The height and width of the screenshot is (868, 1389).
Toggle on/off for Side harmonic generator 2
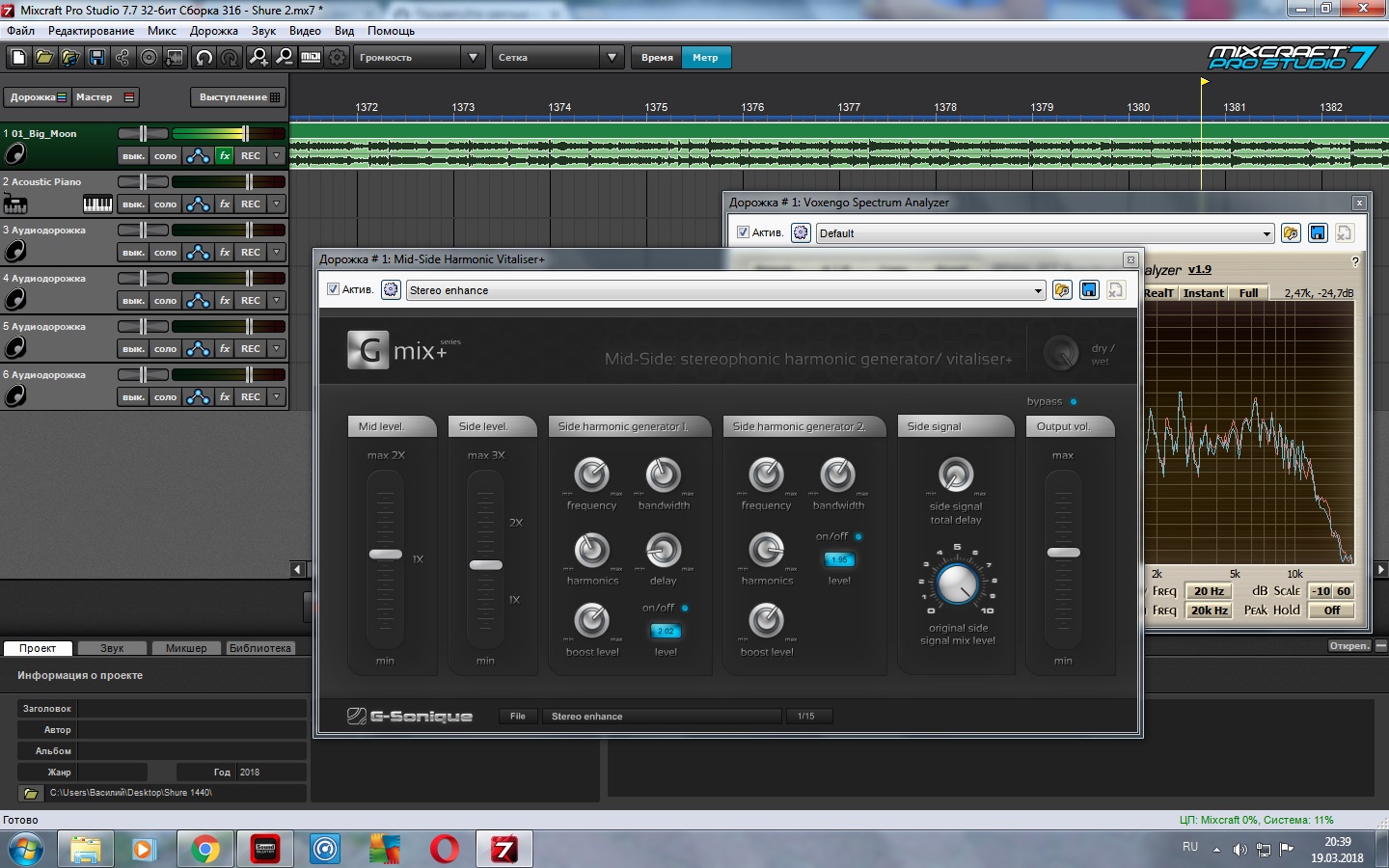pyautogui.click(x=858, y=536)
